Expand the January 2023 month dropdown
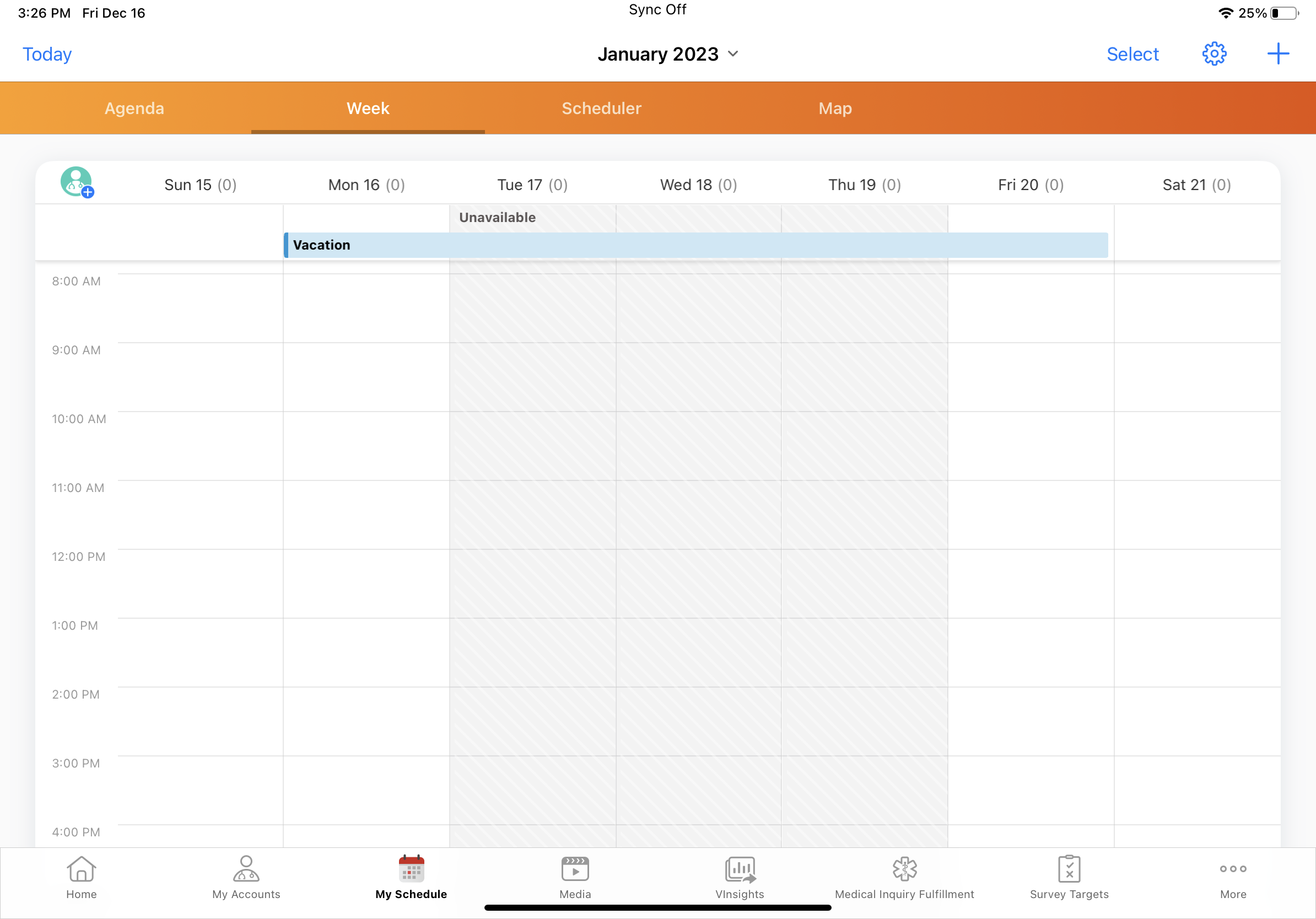This screenshot has width=1316, height=919. (668, 54)
